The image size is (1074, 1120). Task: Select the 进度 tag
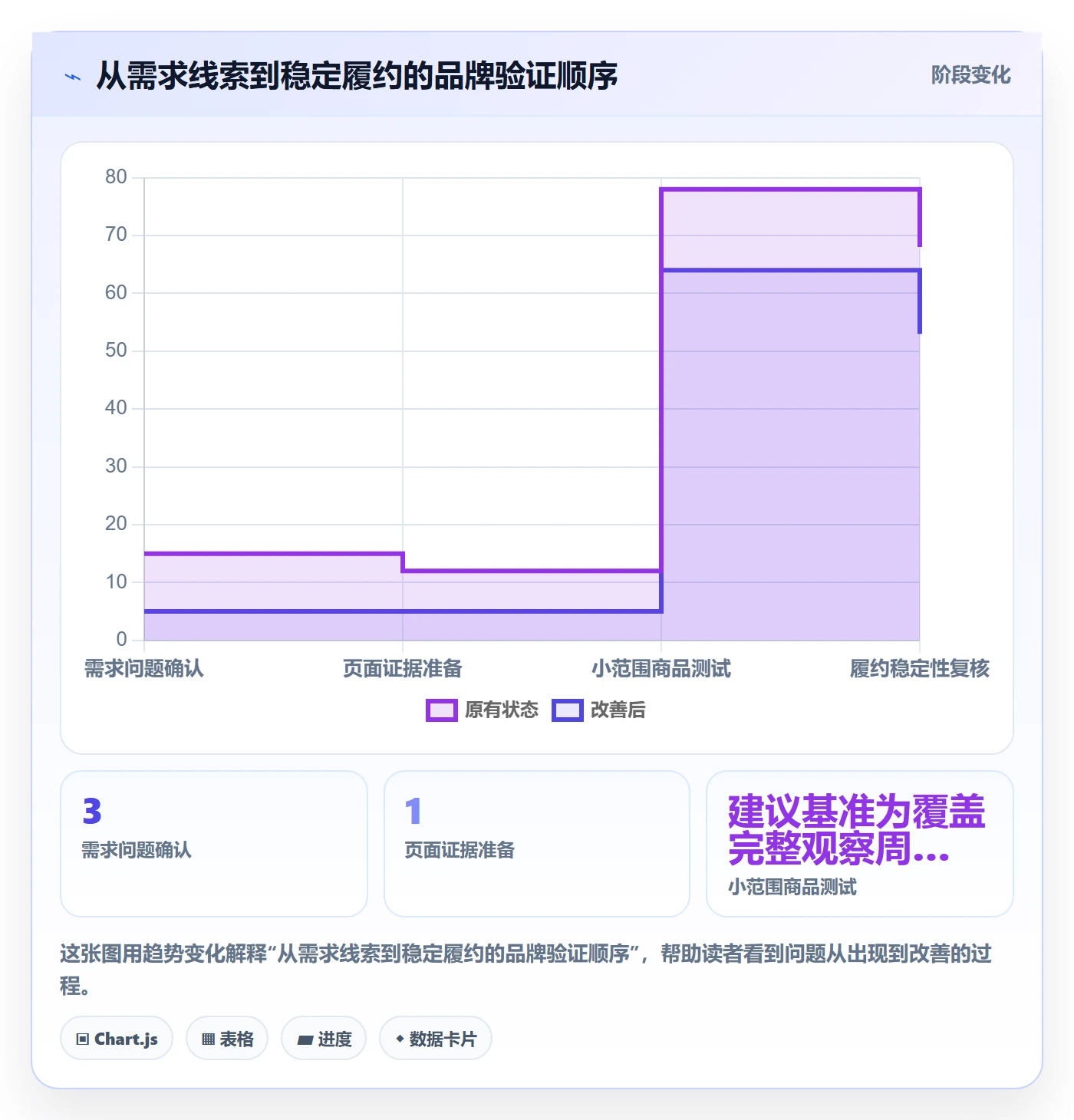[x=324, y=1039]
